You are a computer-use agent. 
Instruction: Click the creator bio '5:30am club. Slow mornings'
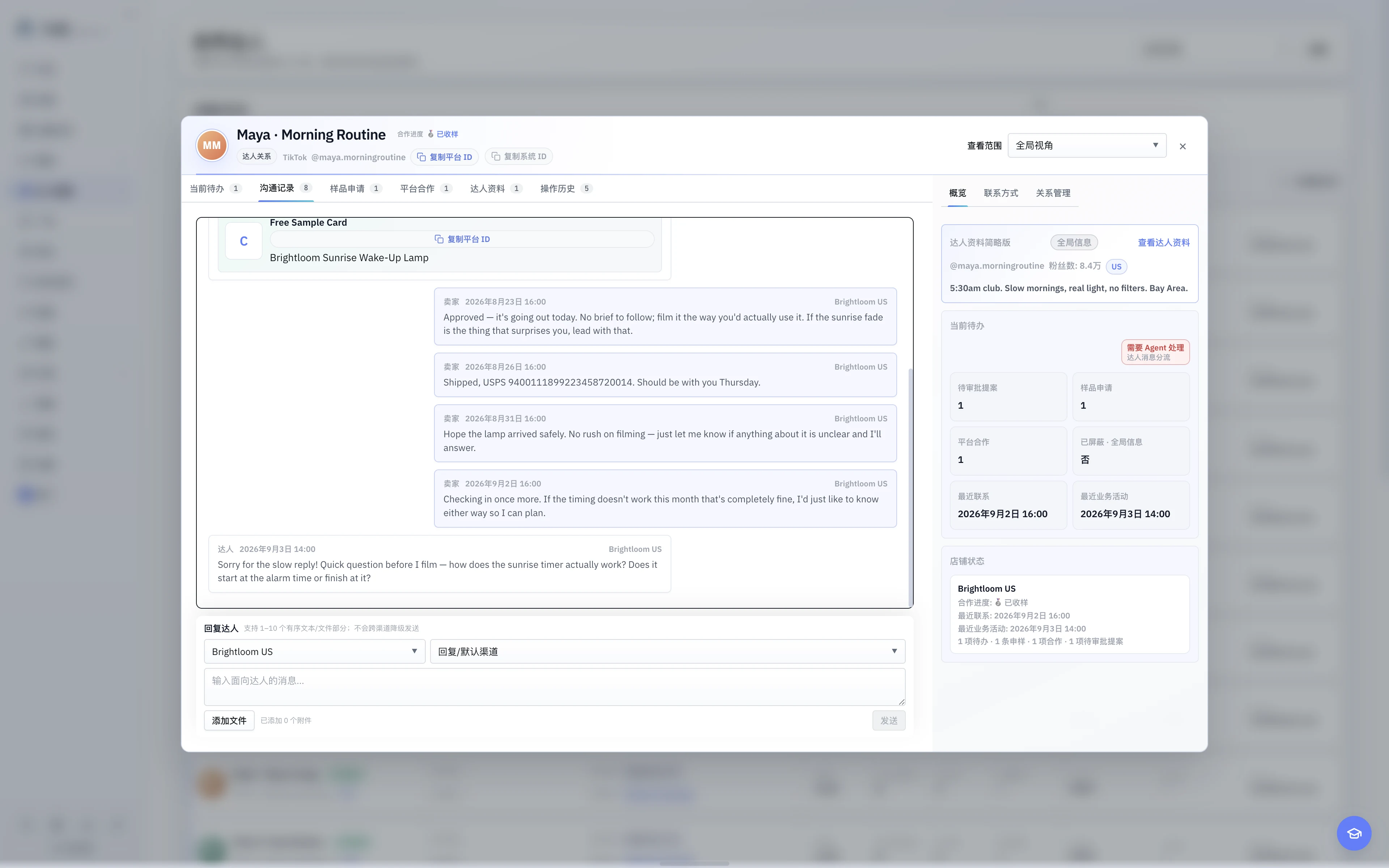(x=1069, y=288)
